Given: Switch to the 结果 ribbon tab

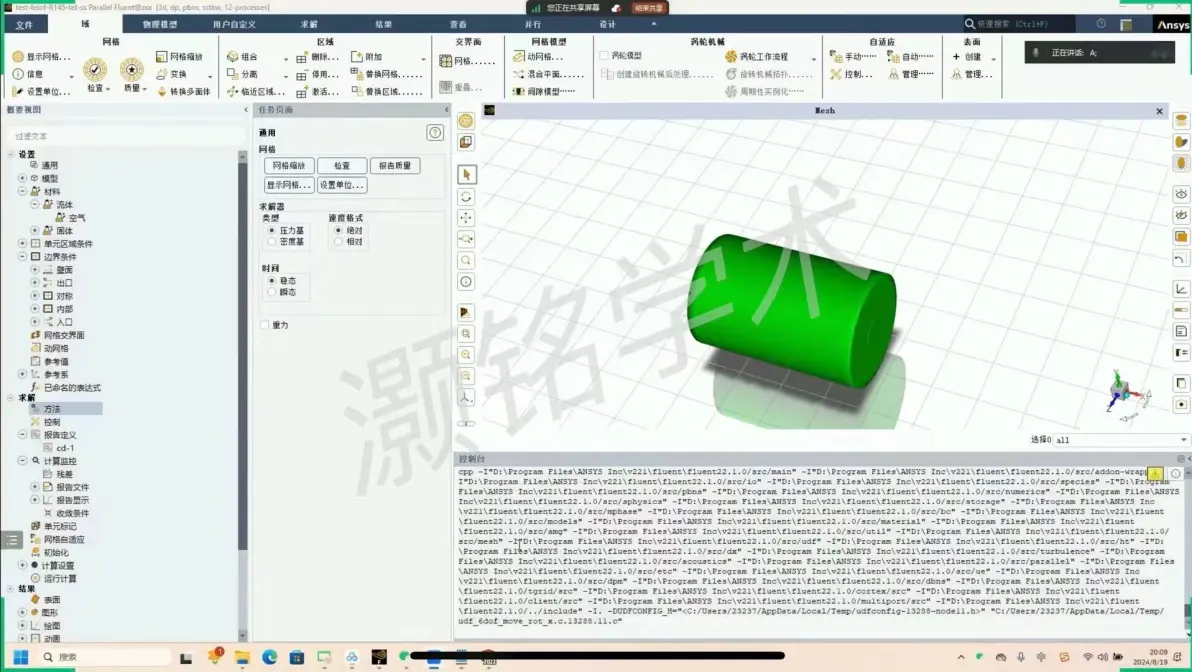Looking at the screenshot, I should point(383,24).
